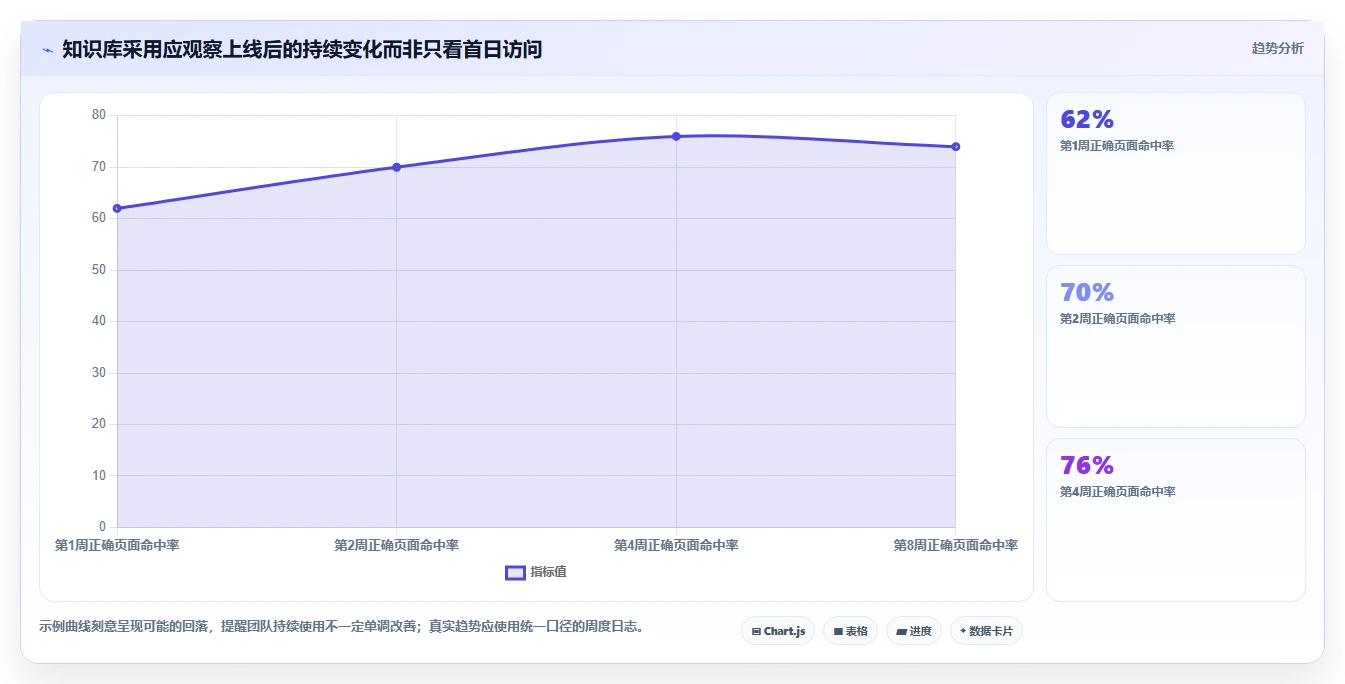Click card caption 第2周正确页面命中率 under 70%
Image resolution: width=1345 pixels, height=684 pixels.
[1117, 319]
